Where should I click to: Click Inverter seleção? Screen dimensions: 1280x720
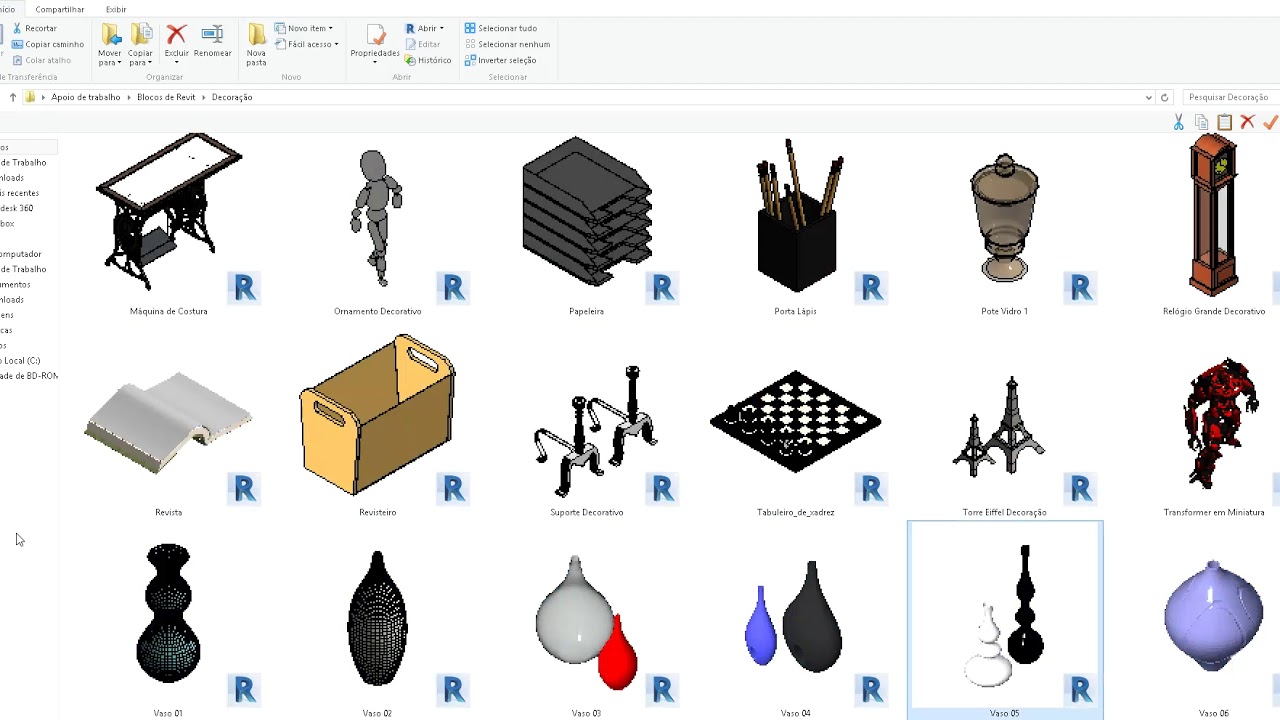click(x=500, y=60)
